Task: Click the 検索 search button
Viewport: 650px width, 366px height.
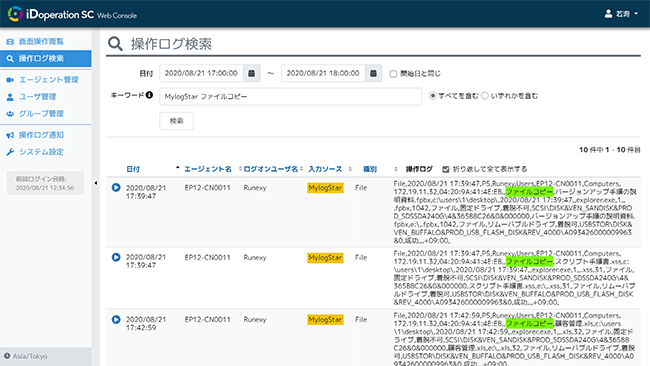Action: pyautogui.click(x=176, y=121)
